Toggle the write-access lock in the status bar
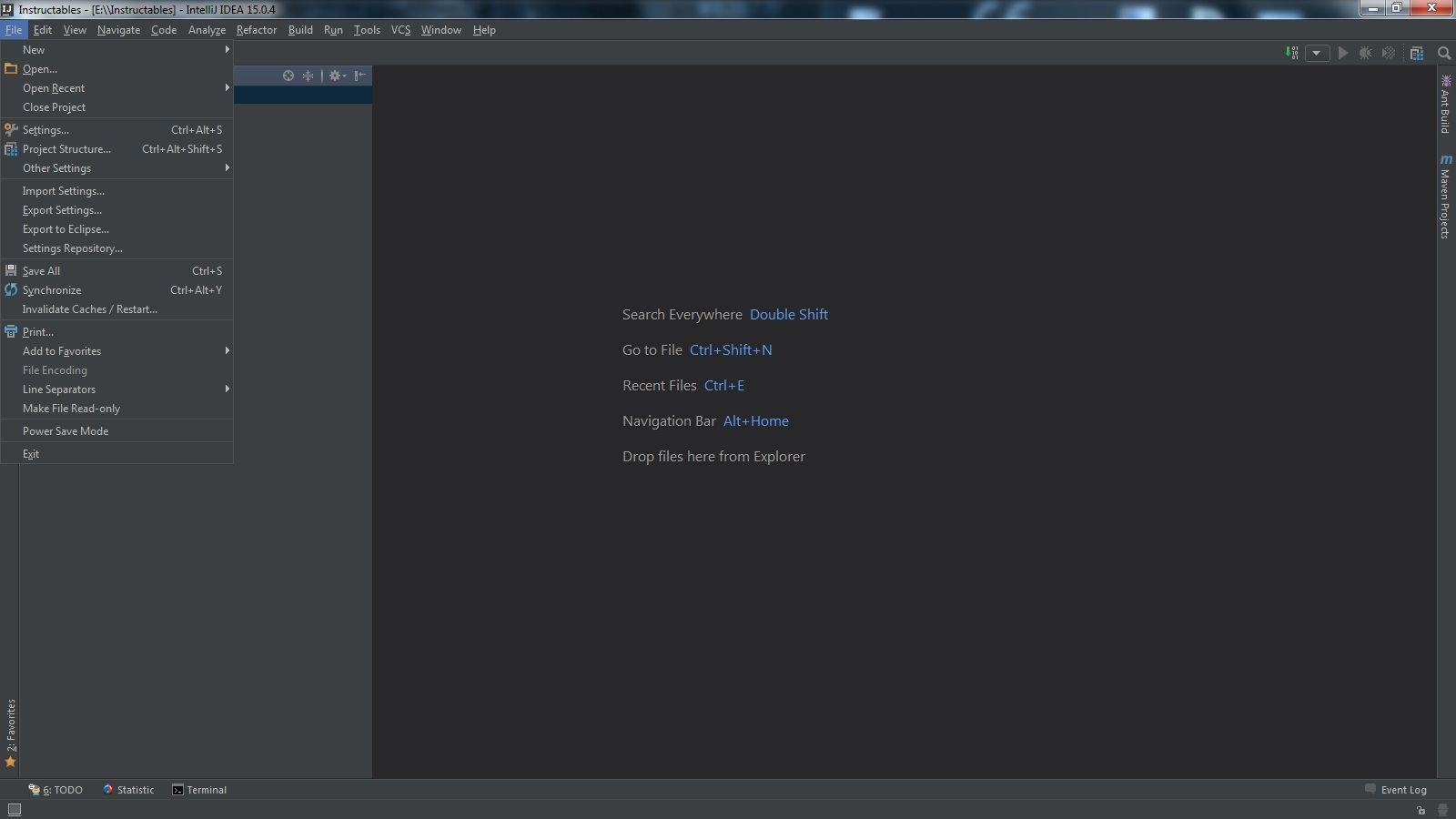Viewport: 1456px width, 819px height. coord(1421,810)
